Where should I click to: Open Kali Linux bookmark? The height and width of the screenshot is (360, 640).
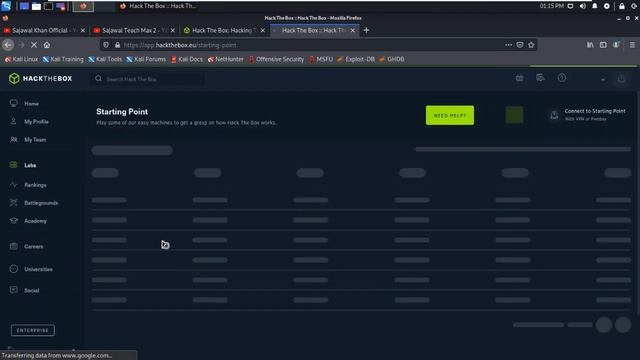[x=21, y=59]
